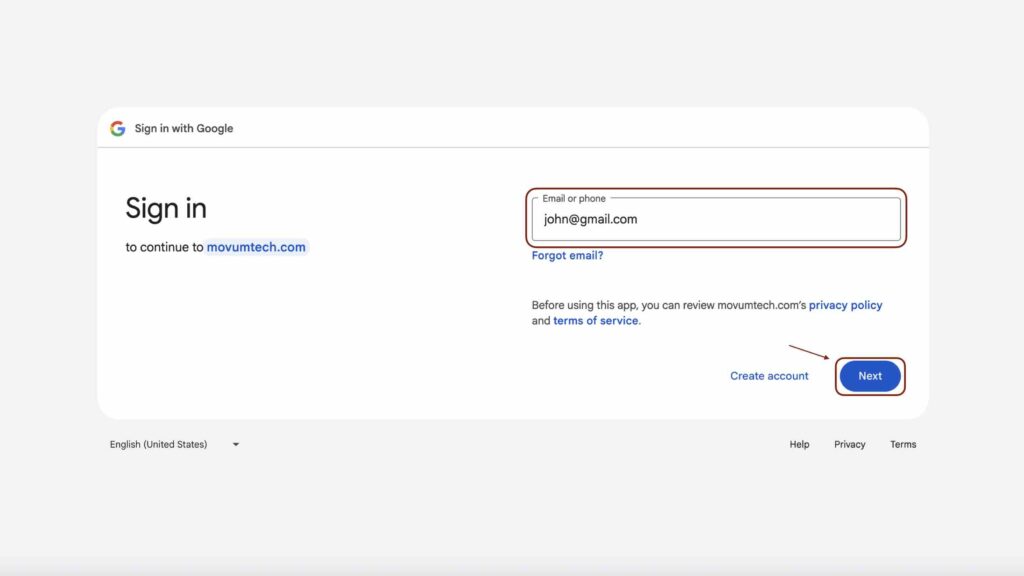
Task: Click the red arrow pointing to Next
Action: [809, 352]
